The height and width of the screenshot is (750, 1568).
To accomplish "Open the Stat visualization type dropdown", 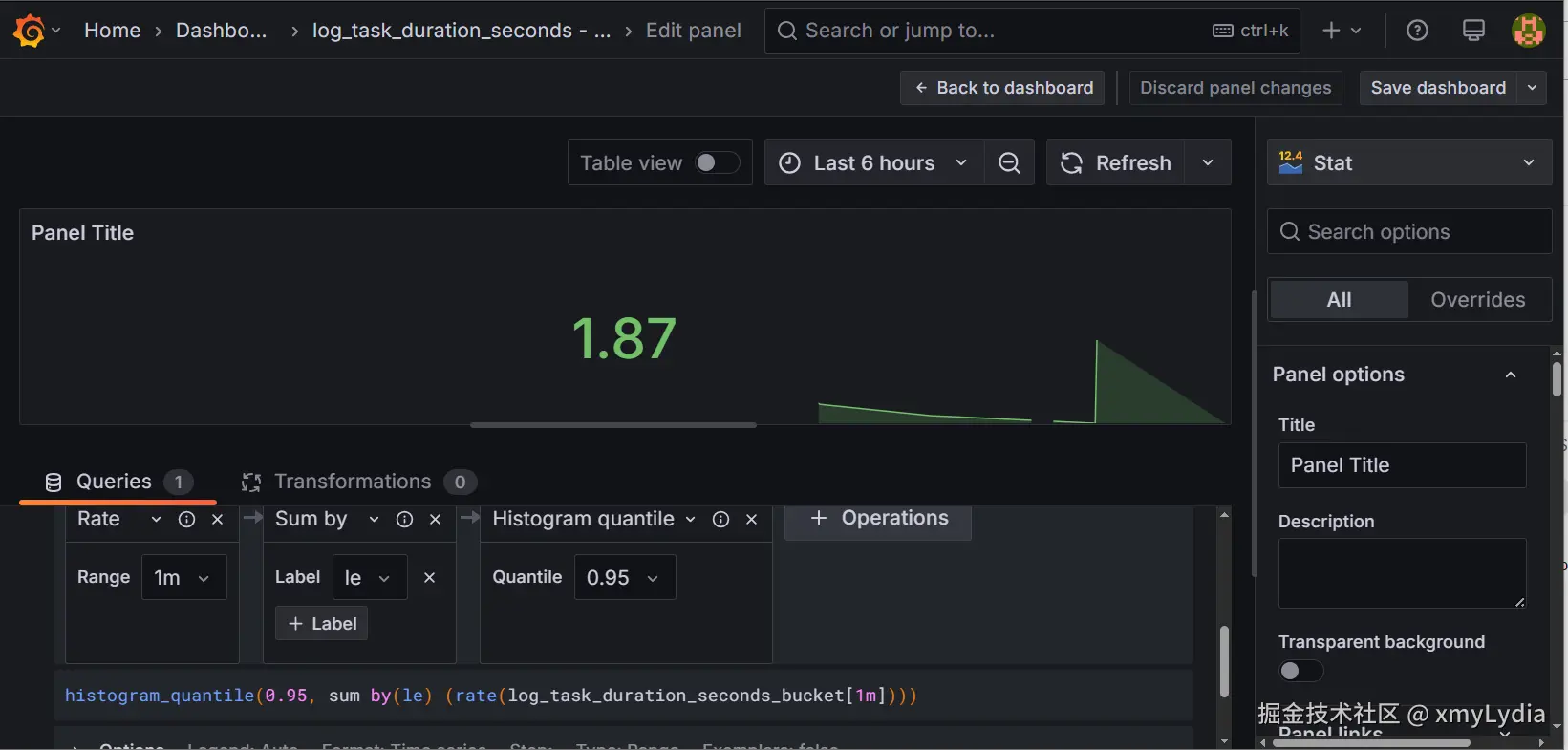I will pyautogui.click(x=1409, y=163).
